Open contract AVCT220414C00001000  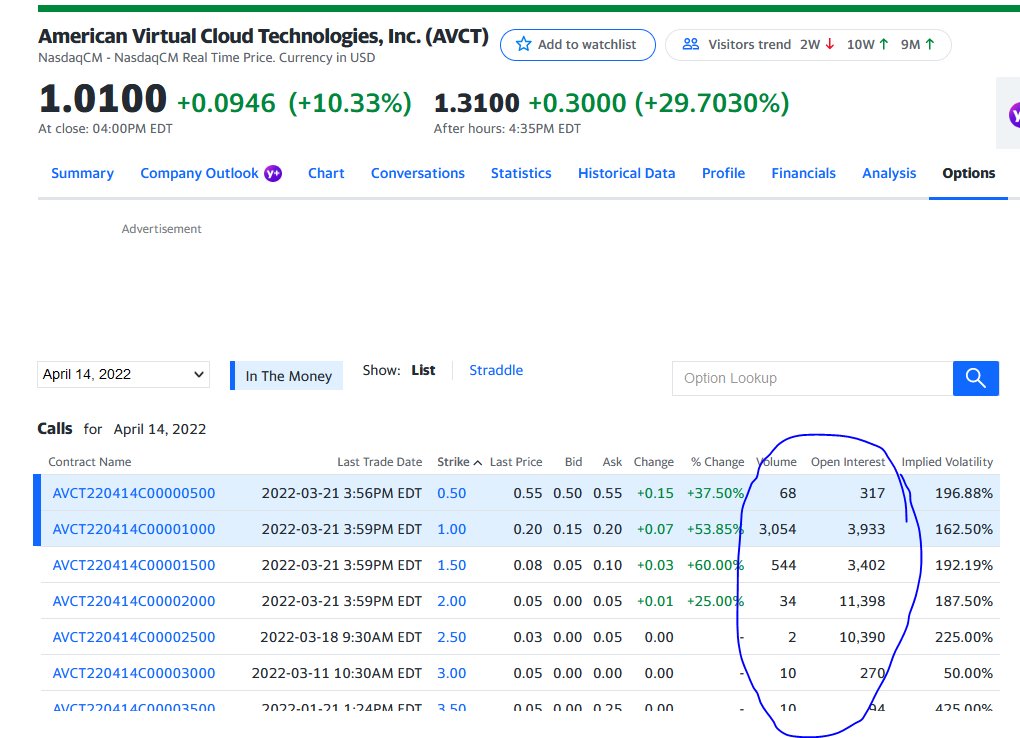(x=134, y=529)
